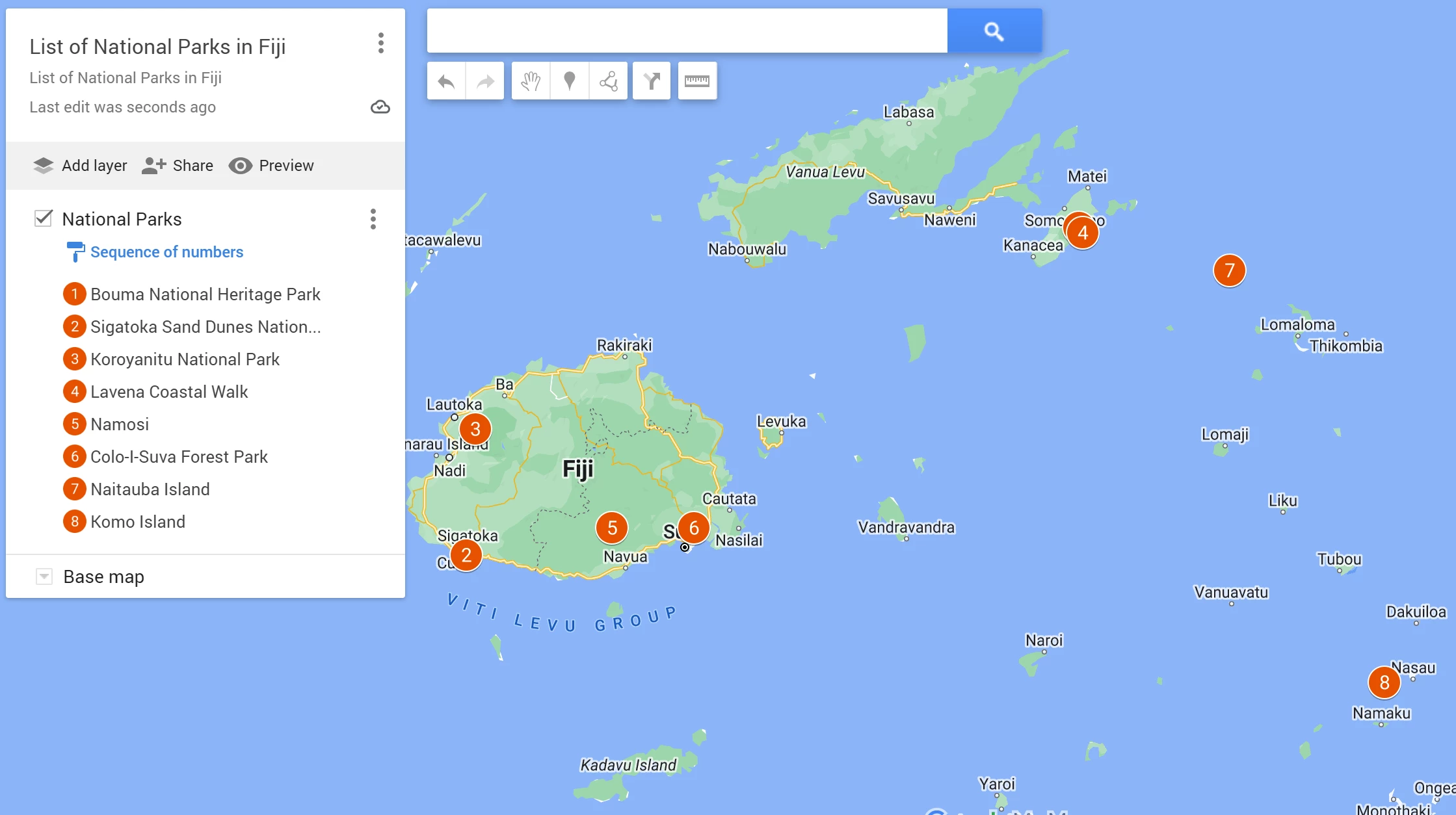Click map marker number 7
This screenshot has width=1456, height=815.
[x=1229, y=270]
